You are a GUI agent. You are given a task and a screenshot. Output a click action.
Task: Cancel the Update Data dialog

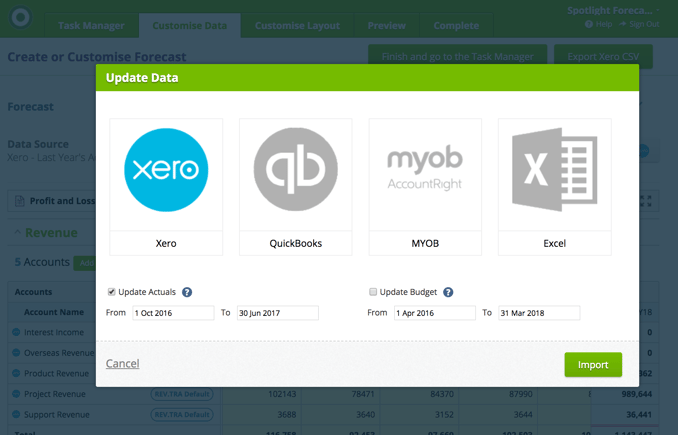(x=122, y=364)
